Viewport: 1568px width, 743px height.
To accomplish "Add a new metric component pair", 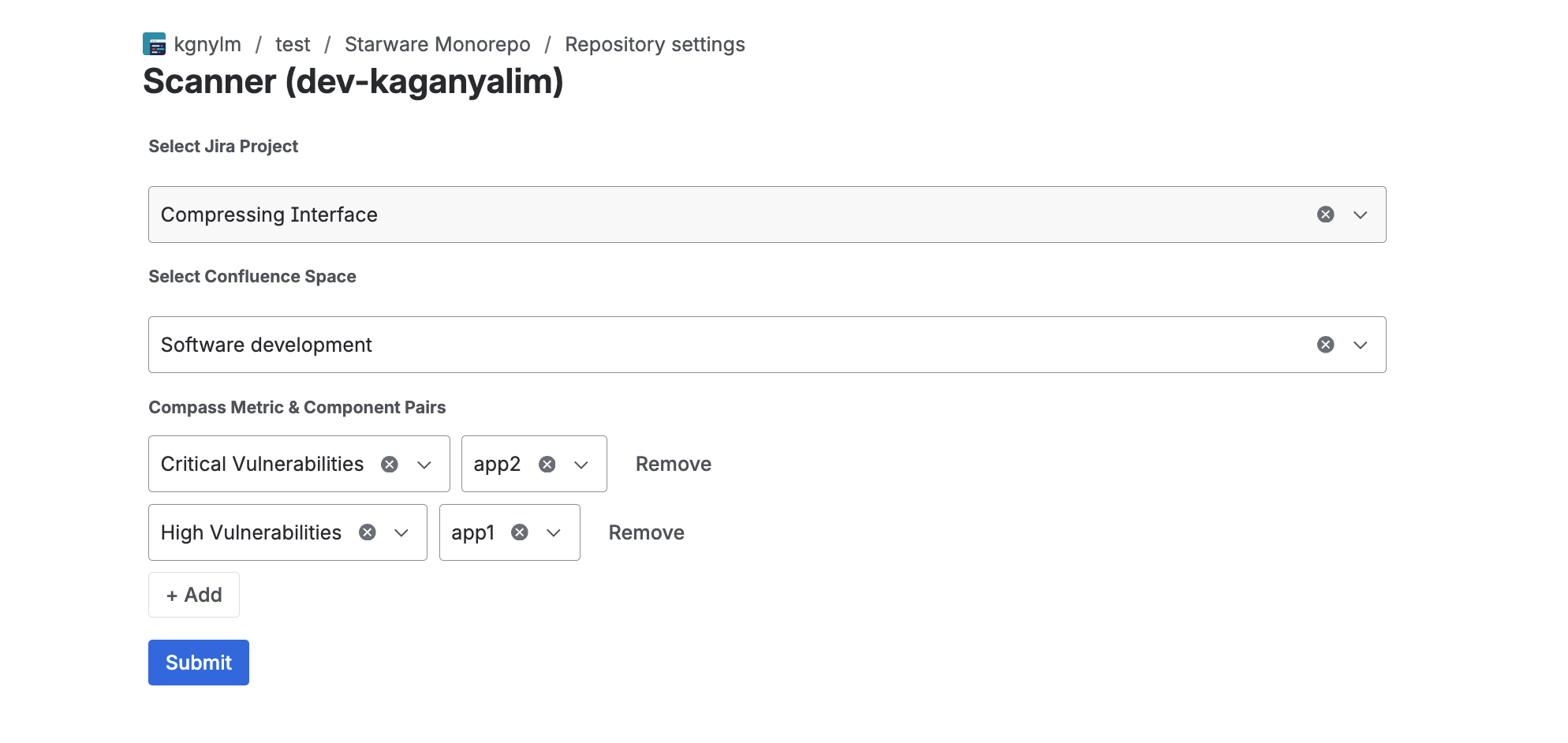I will tap(194, 595).
